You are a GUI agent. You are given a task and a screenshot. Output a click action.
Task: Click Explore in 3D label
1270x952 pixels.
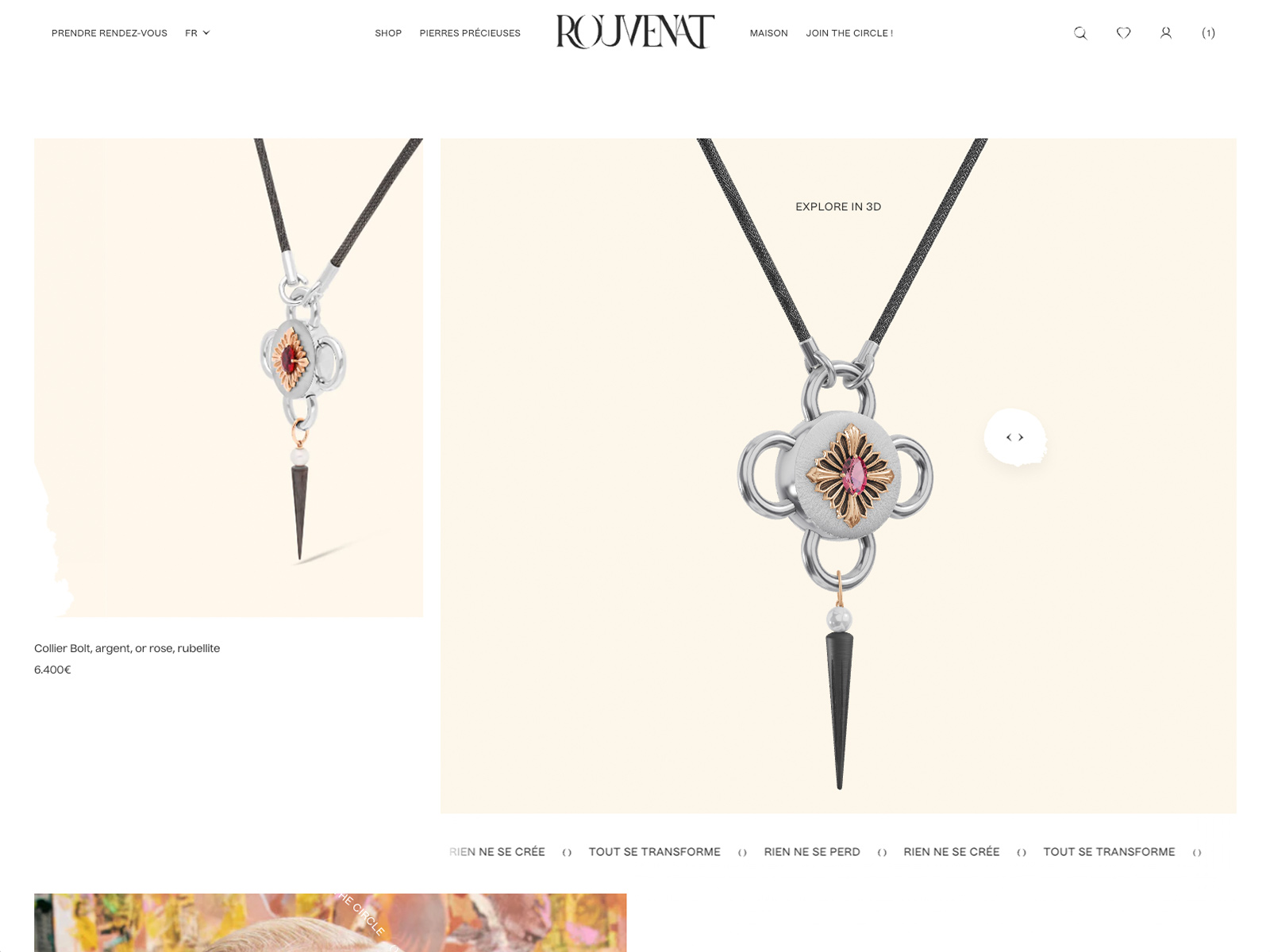click(x=838, y=206)
